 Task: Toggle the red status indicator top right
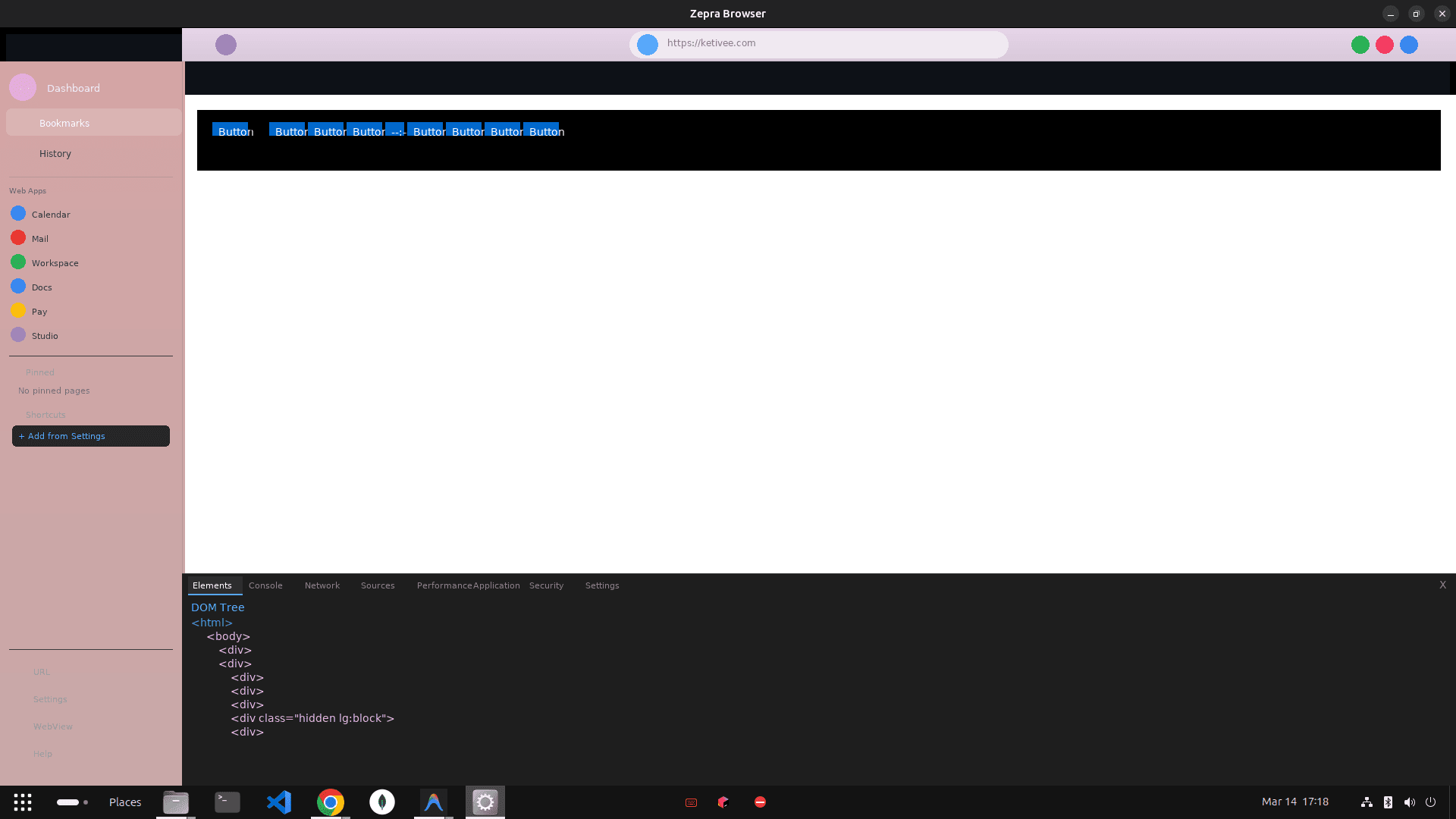[x=1384, y=45]
